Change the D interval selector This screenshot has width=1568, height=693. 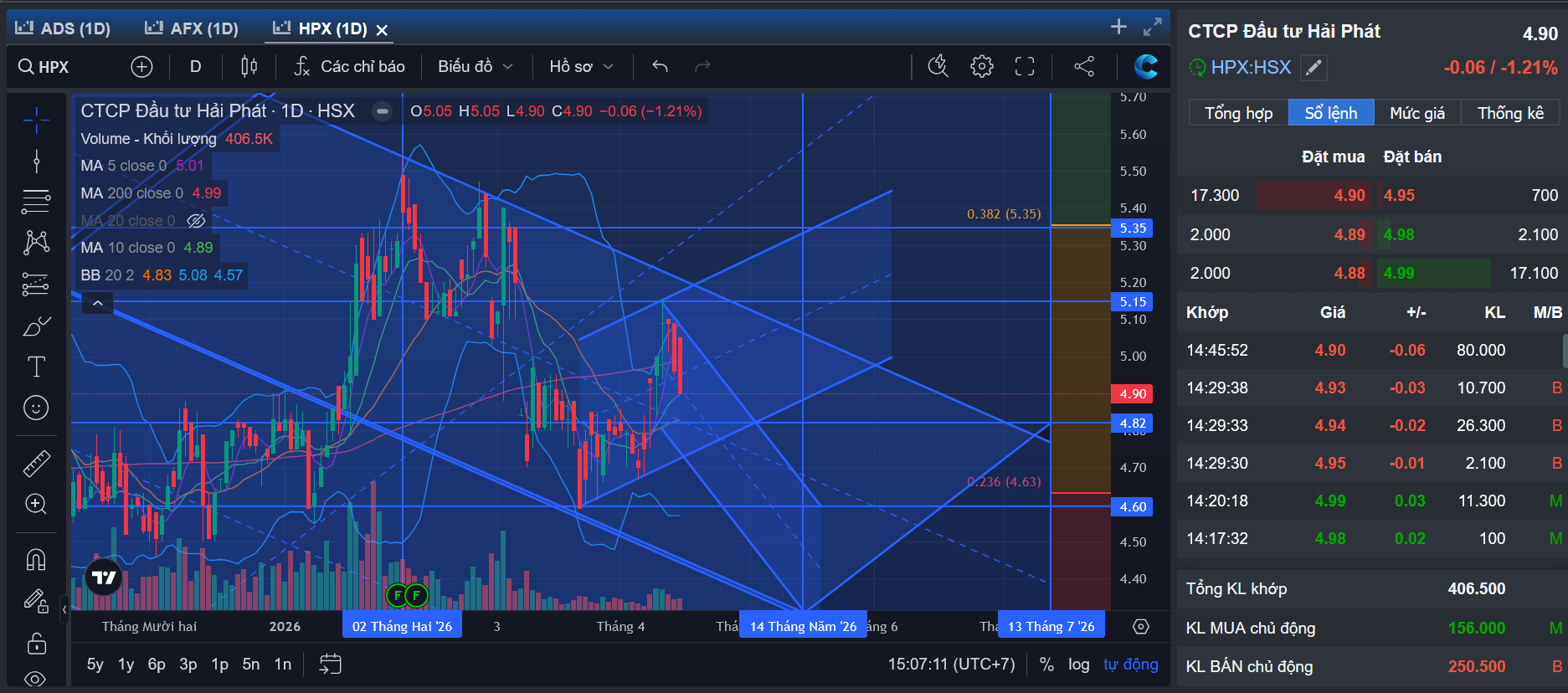coord(195,66)
